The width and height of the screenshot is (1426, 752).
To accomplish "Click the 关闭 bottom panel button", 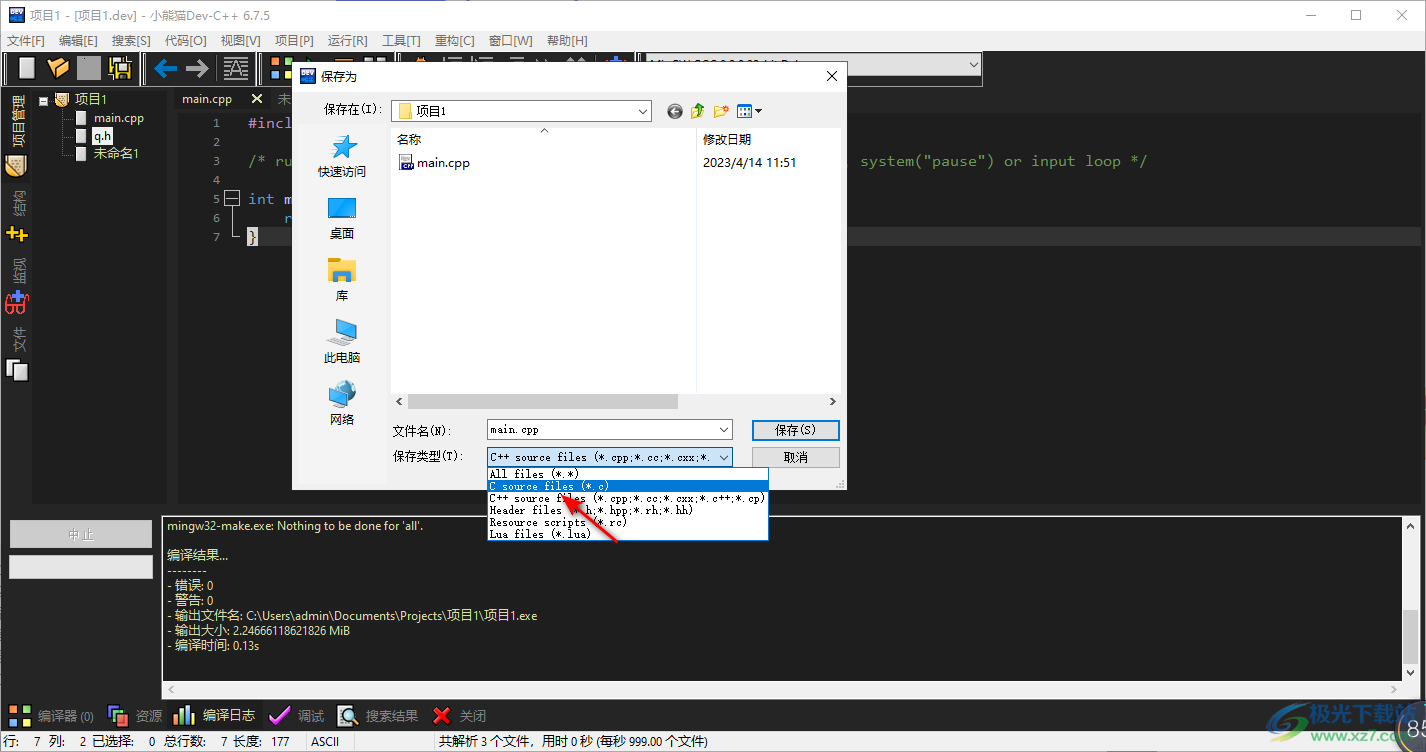I will [x=459, y=716].
